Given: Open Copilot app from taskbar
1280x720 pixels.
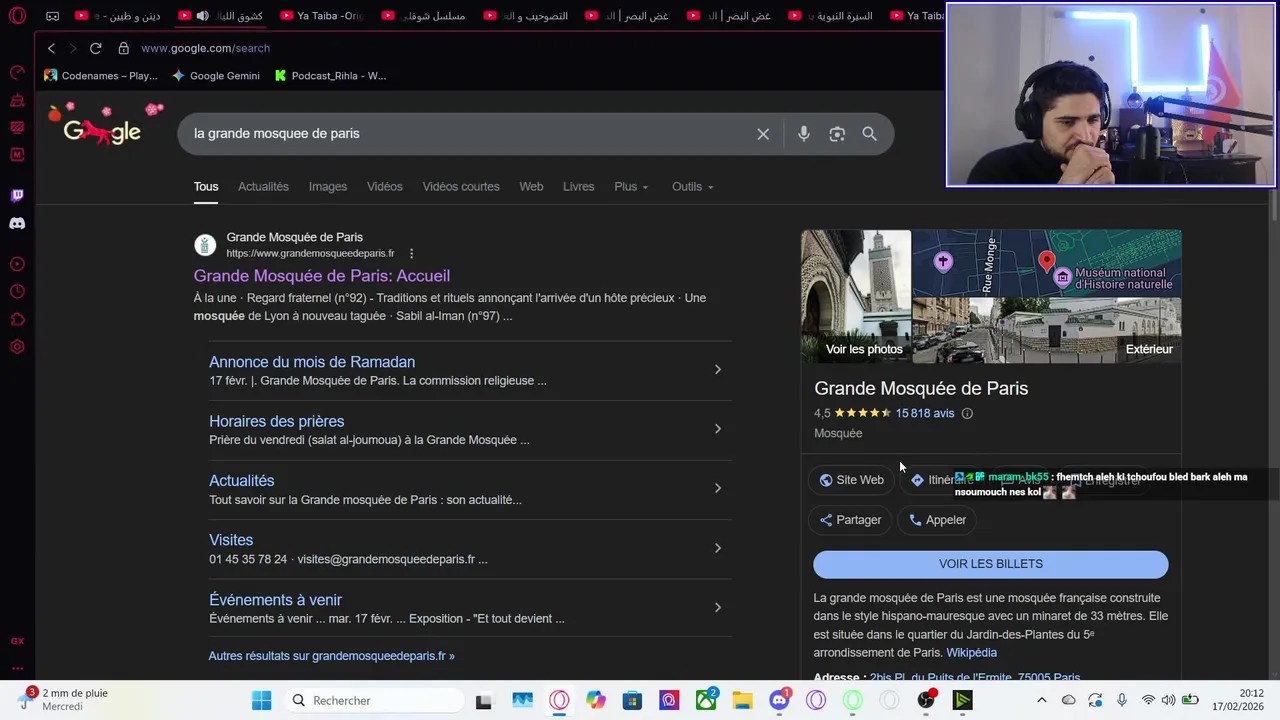Looking at the screenshot, I should click(596, 700).
